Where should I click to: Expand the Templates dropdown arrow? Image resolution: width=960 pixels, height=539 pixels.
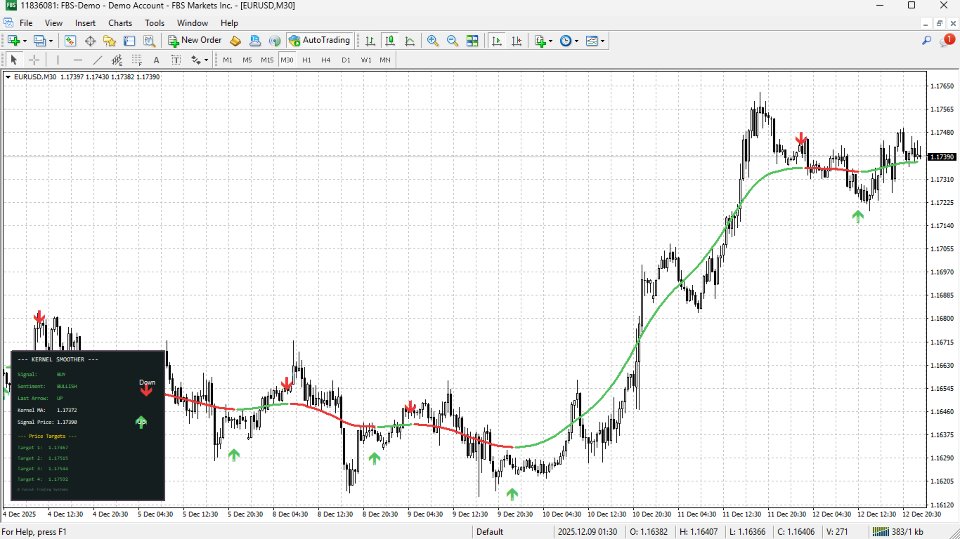602,41
